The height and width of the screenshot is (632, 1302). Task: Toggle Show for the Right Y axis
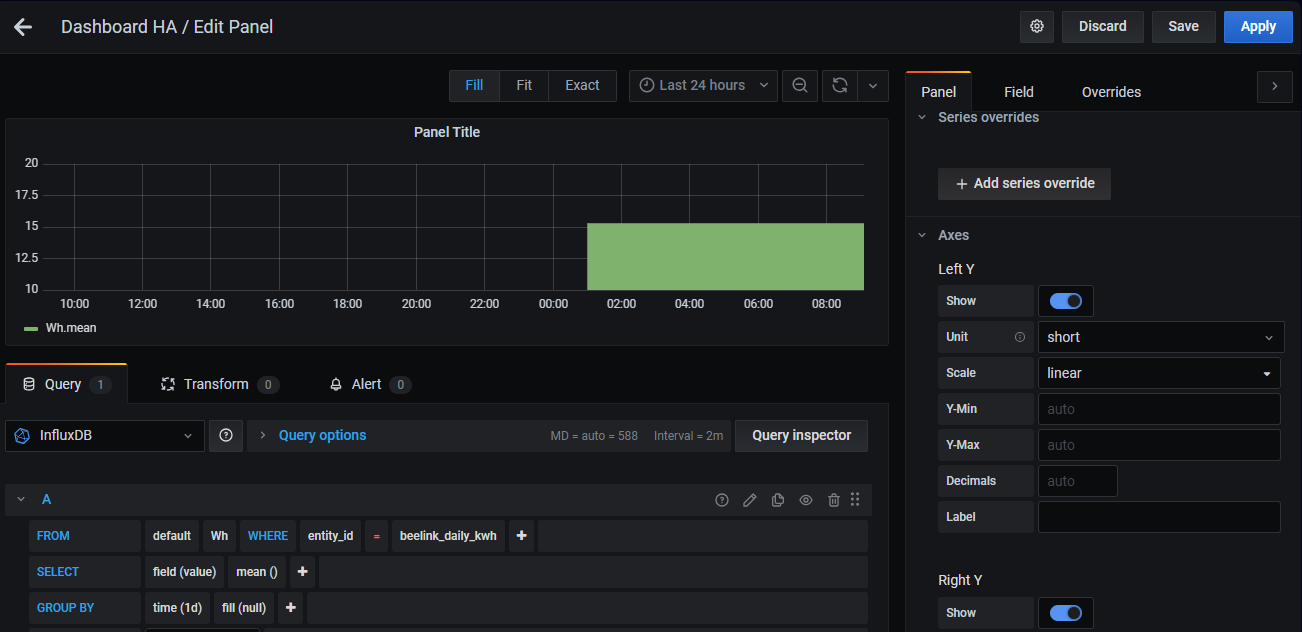[1065, 612]
